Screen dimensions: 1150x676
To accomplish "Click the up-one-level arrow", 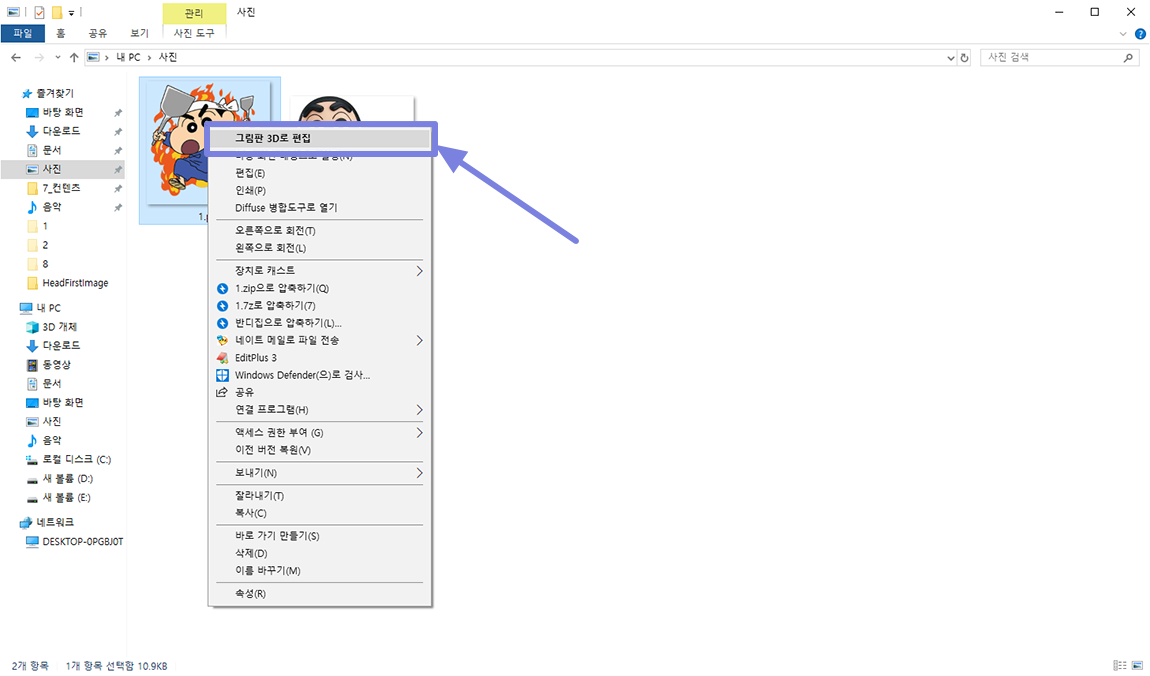I will [x=74, y=57].
